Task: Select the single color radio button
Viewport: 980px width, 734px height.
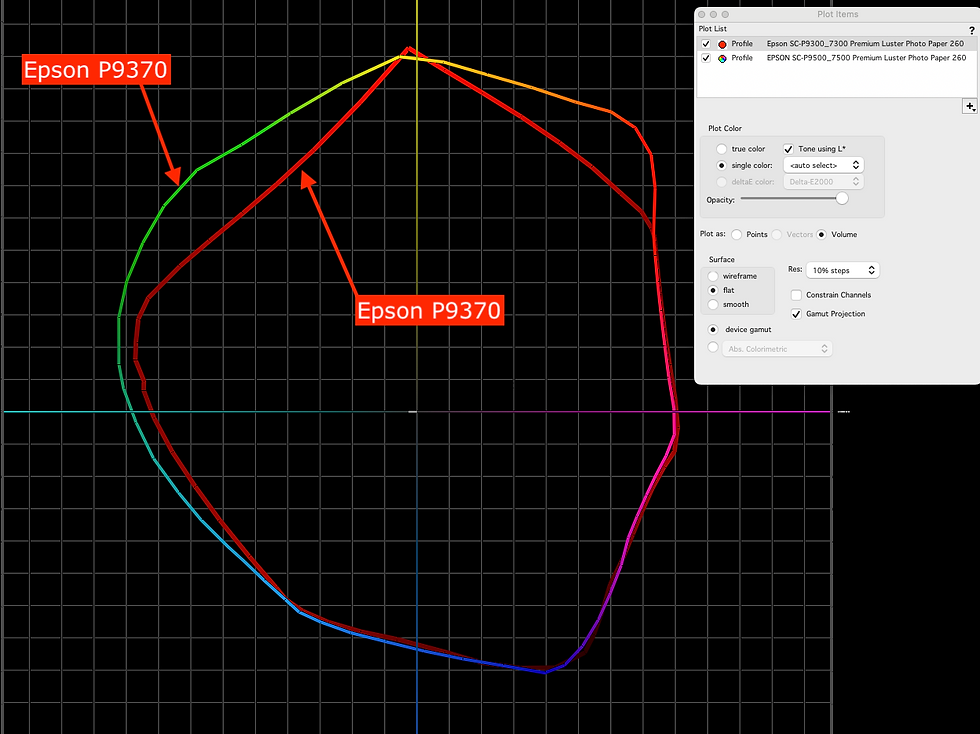Action: click(721, 166)
